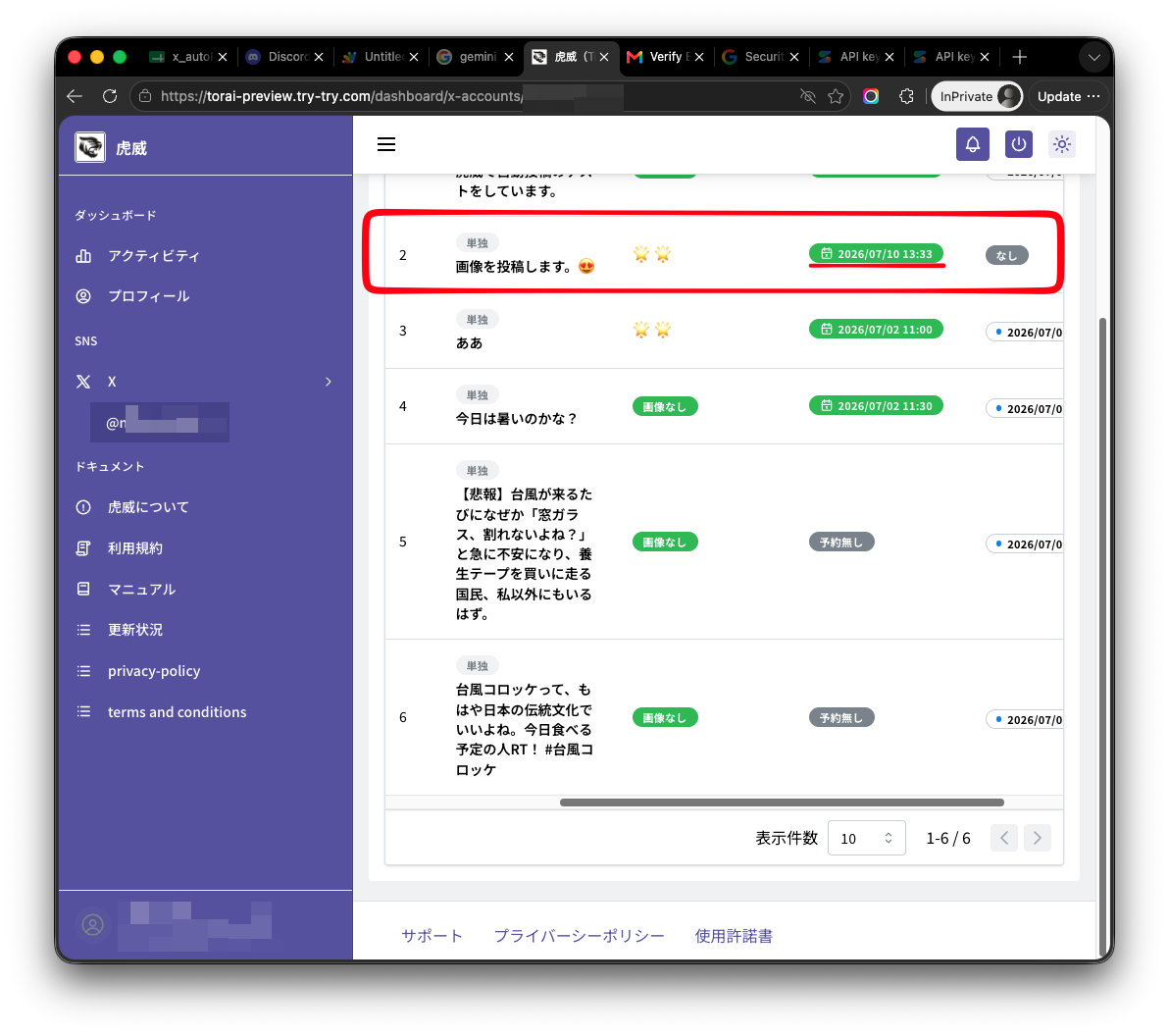Reload the page
This screenshot has height=1036, width=1169.
click(x=110, y=96)
